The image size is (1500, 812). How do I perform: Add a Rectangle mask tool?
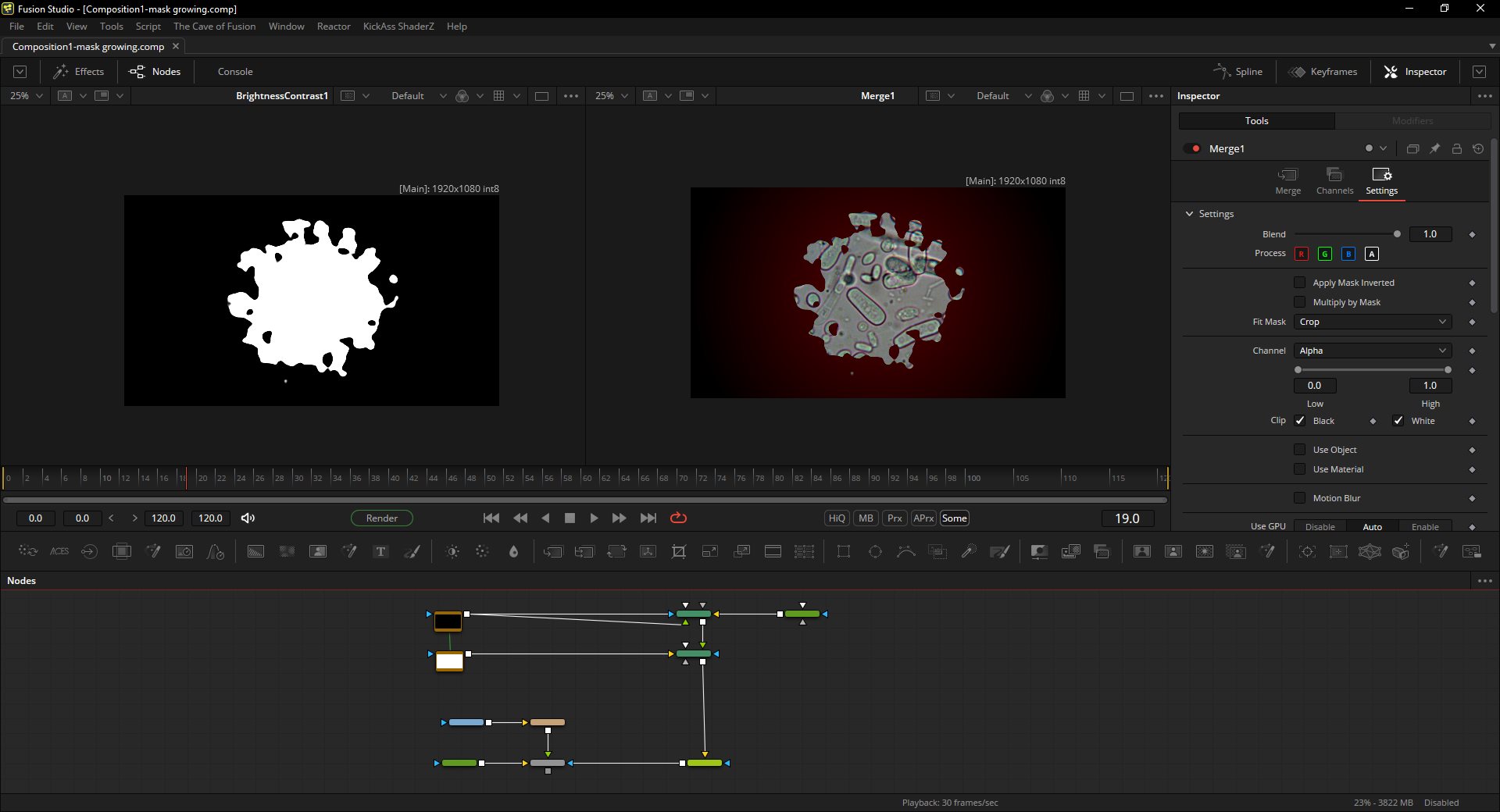(844, 551)
